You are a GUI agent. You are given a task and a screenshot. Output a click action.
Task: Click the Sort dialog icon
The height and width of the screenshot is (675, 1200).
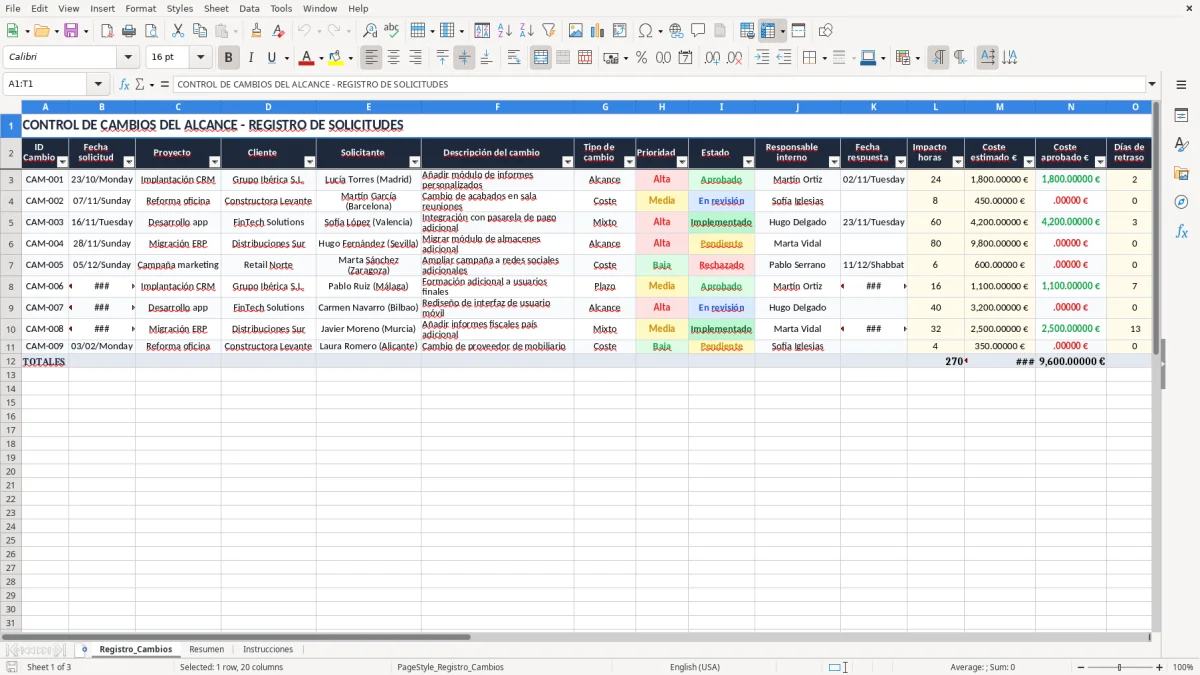[482, 31]
